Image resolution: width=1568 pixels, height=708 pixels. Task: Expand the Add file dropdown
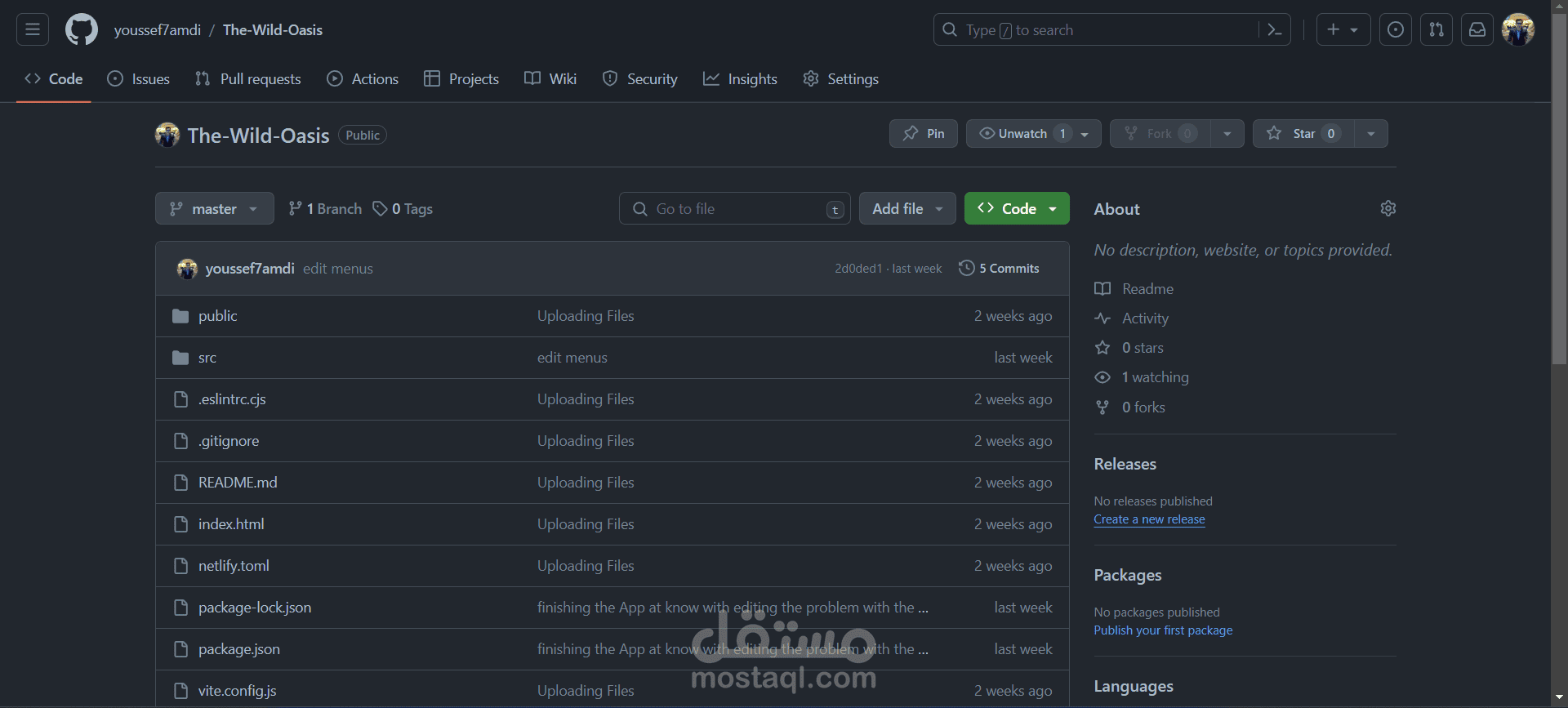907,208
